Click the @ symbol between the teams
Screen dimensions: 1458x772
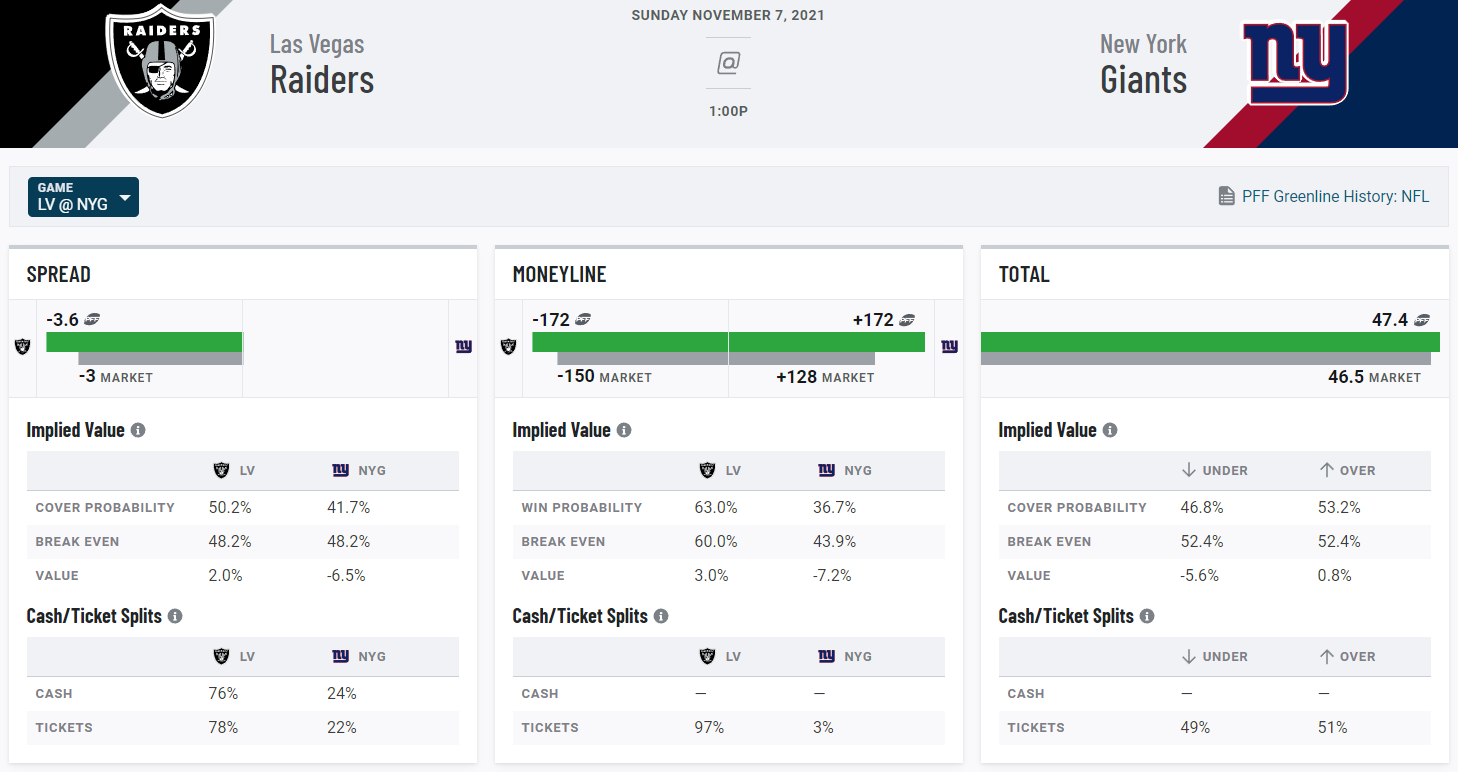(x=728, y=63)
